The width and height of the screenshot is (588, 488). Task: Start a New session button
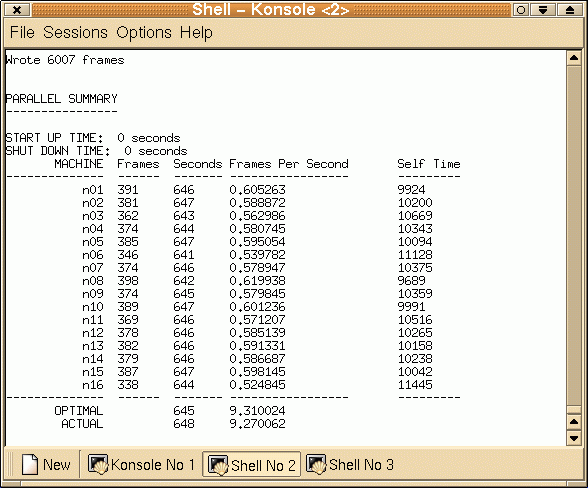click(x=46, y=464)
